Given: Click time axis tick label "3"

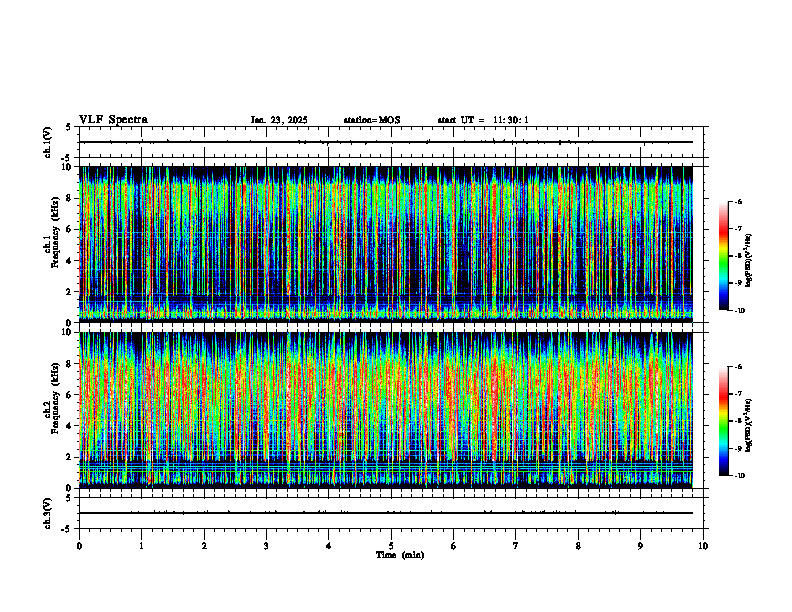Looking at the screenshot, I should click(x=266, y=546).
